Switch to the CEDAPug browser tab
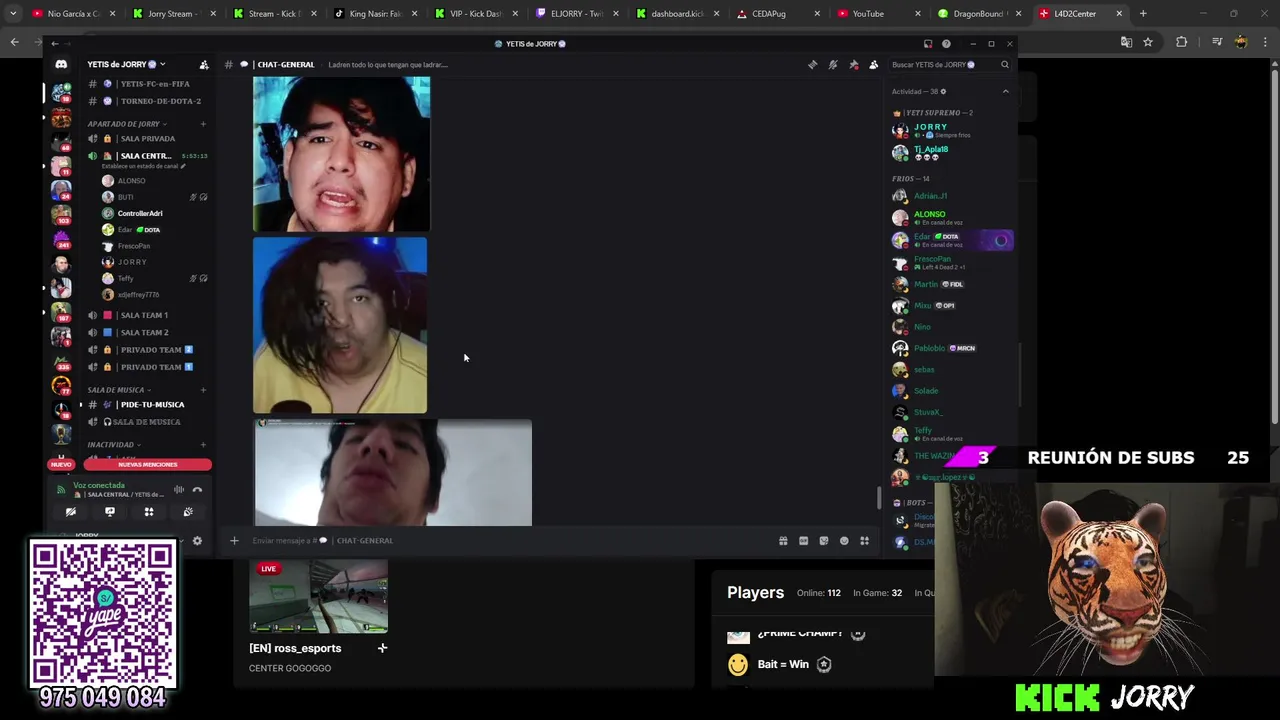This screenshot has width=1280, height=720. (775, 14)
